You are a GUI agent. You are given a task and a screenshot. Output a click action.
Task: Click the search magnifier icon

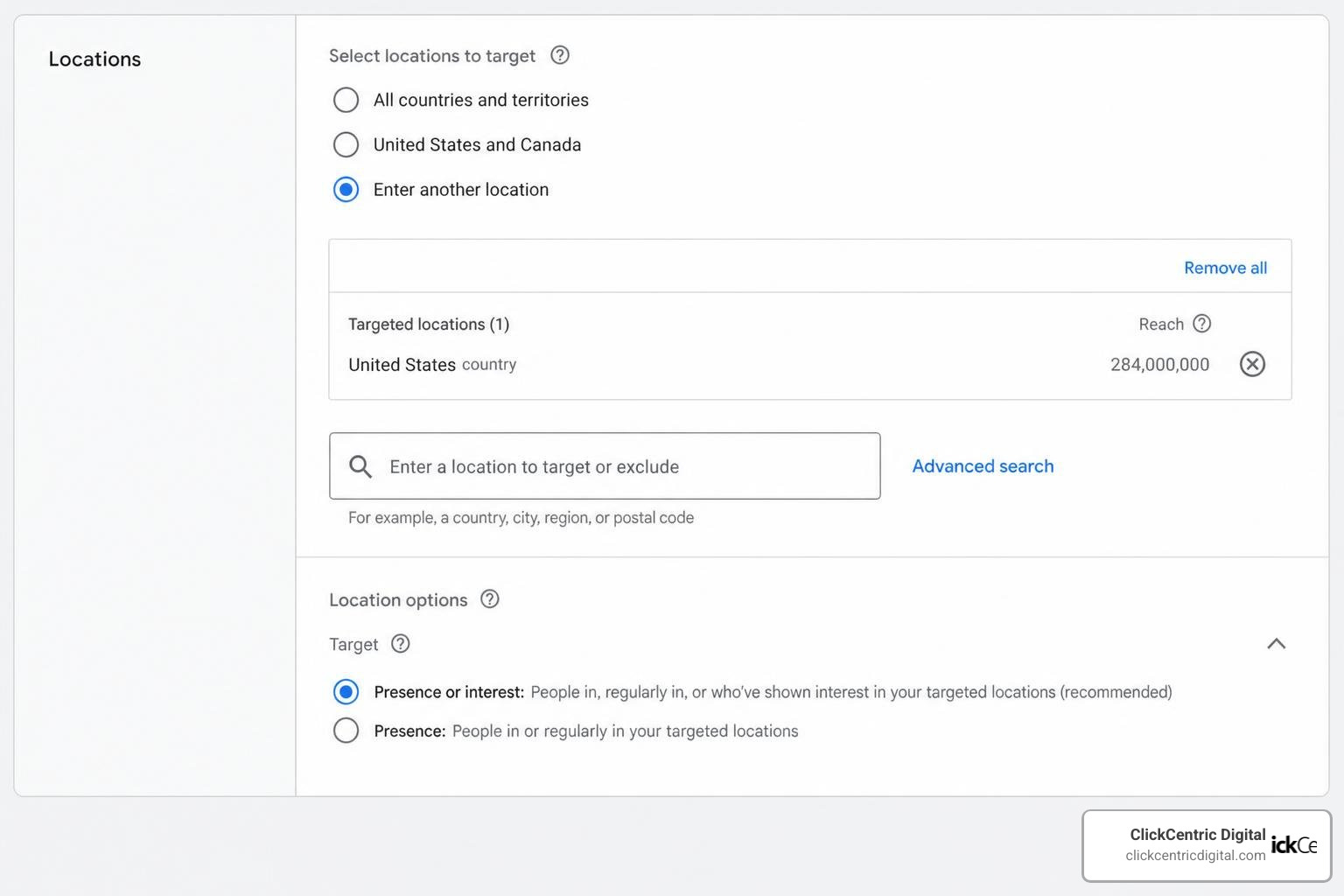tap(360, 466)
